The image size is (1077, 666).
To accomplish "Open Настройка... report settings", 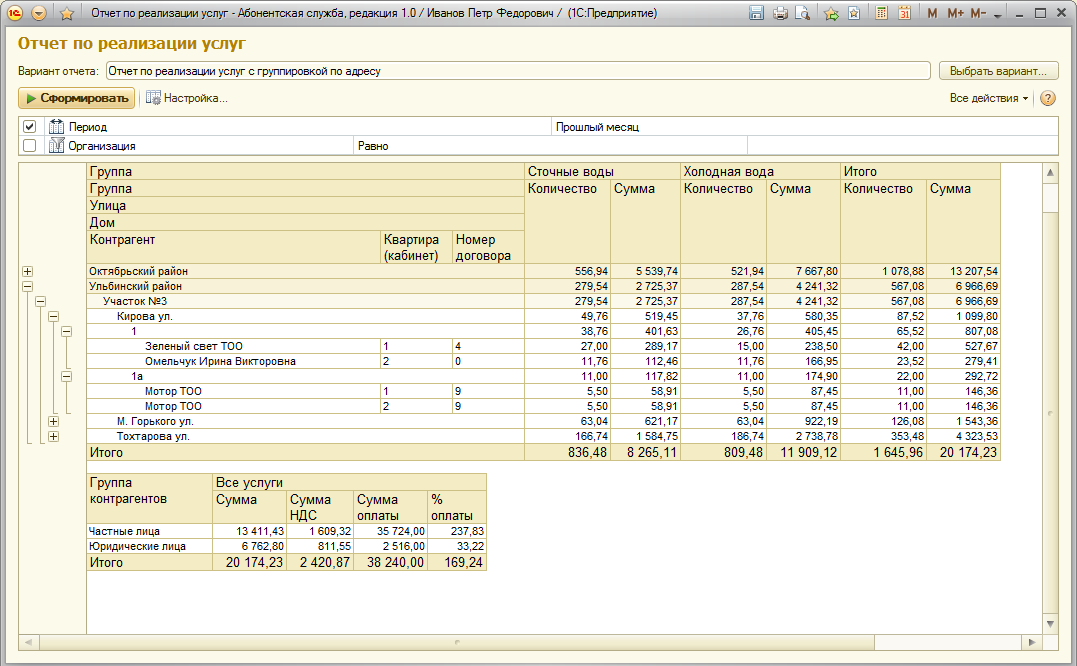I will (x=187, y=98).
